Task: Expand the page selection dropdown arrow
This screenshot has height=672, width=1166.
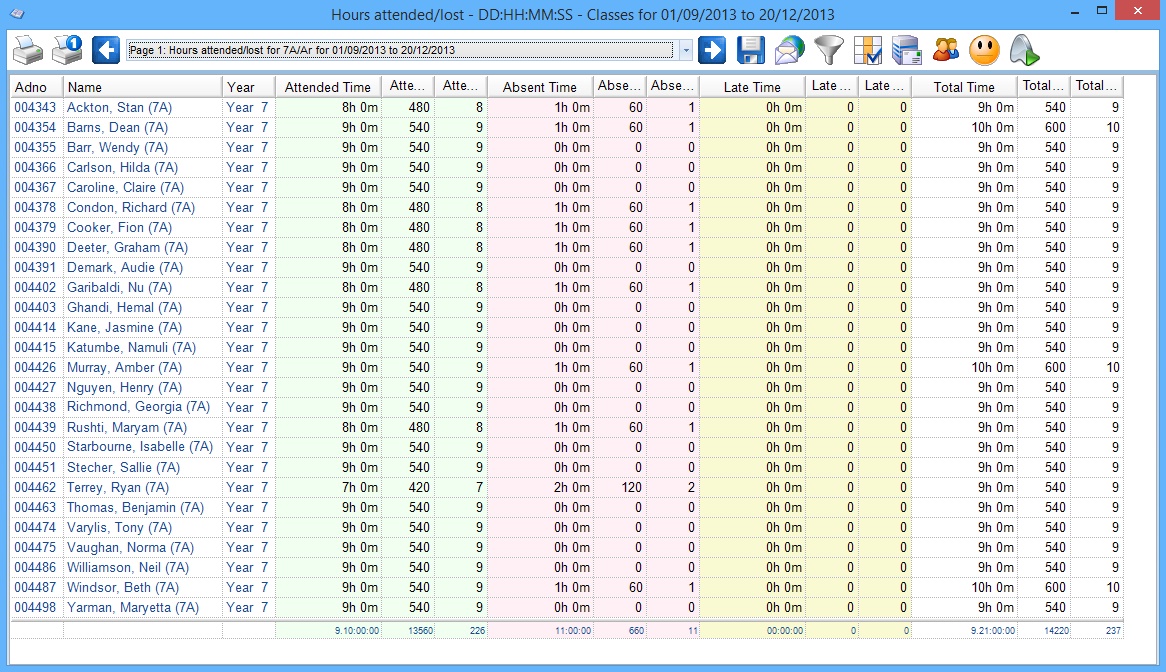Action: 685,51
